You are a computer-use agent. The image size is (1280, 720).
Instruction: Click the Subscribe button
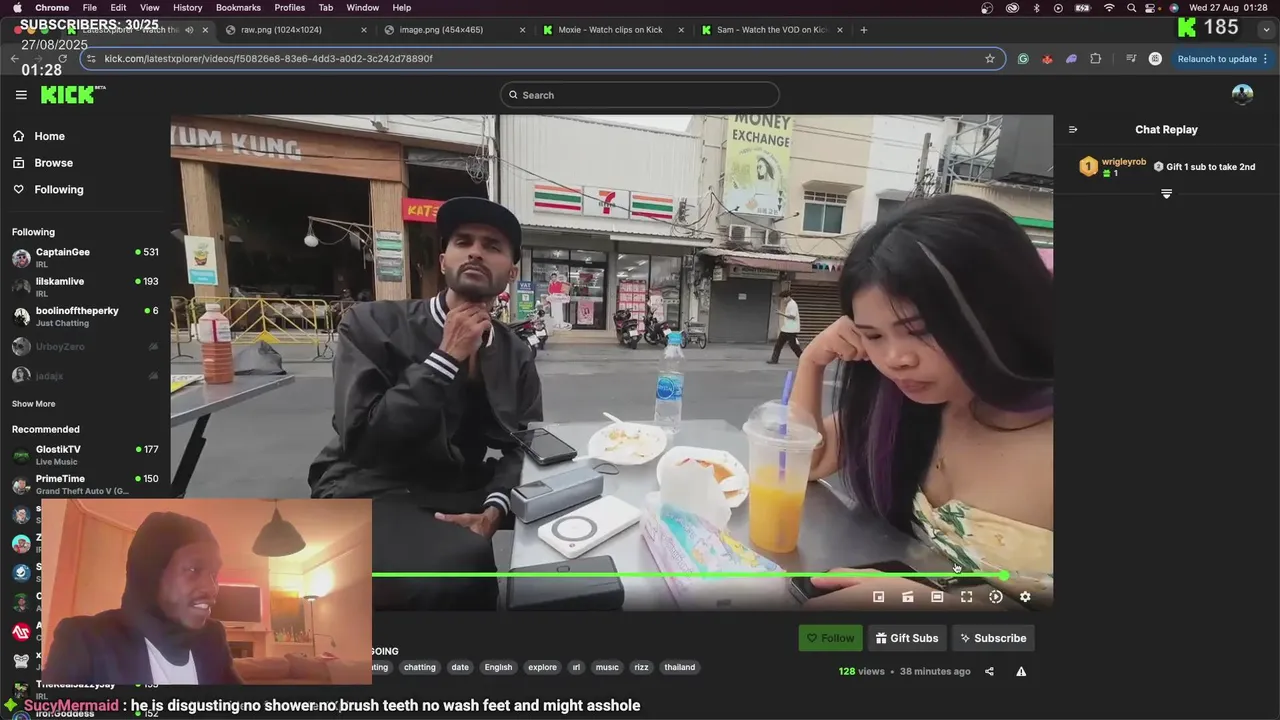pos(993,638)
